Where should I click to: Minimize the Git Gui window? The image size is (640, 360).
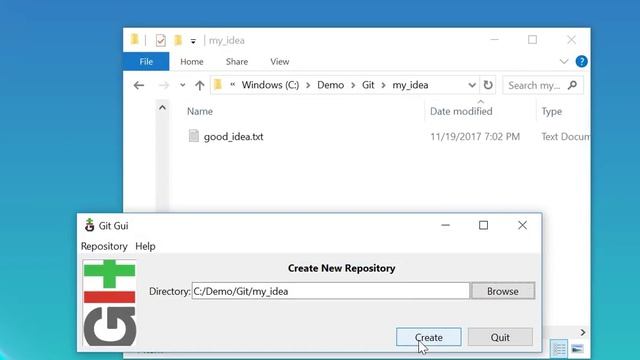click(x=445, y=225)
